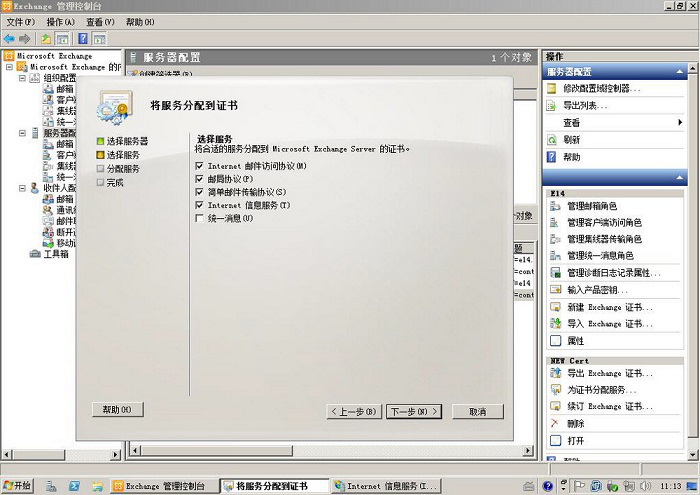Viewport: 700px width, 495px height.
Task: Click the 取消 button
Action: tap(476, 411)
